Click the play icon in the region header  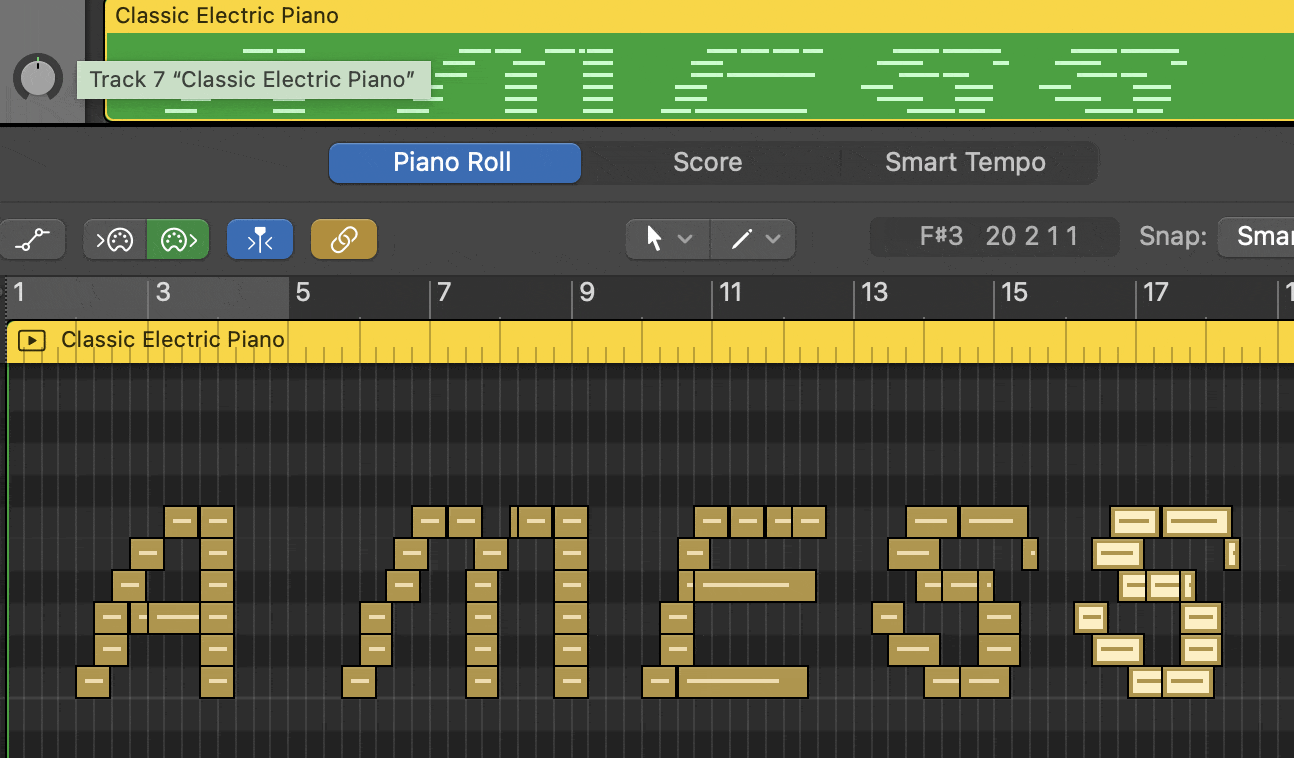[x=32, y=341]
